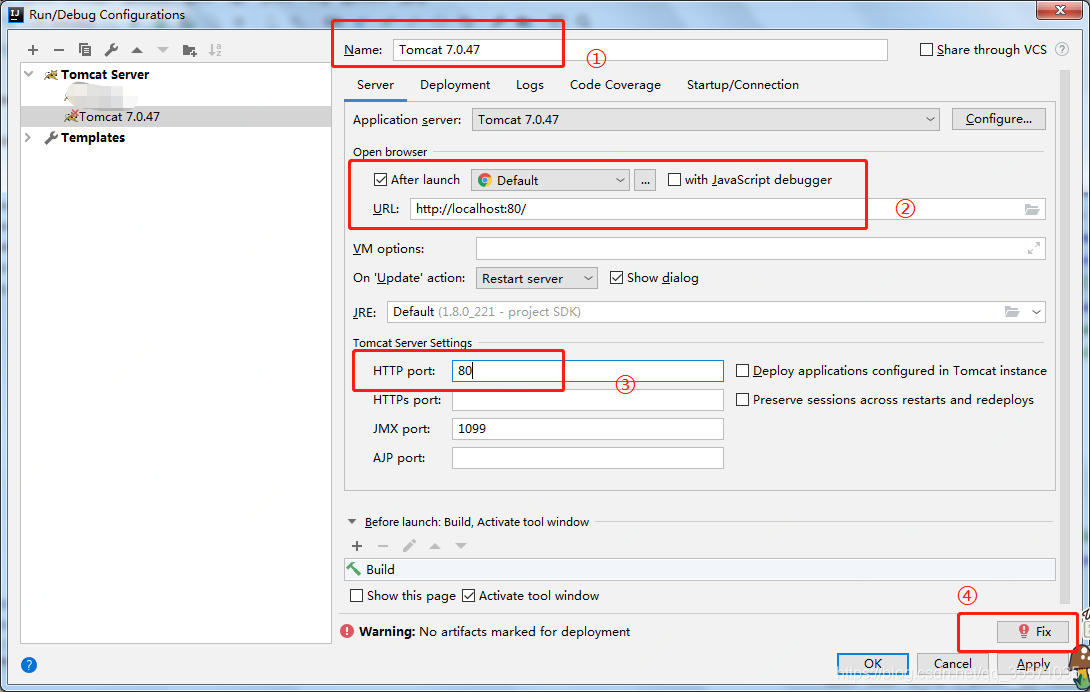The height and width of the screenshot is (692, 1090).
Task: Edit before-launch task pencil icon
Action: (x=409, y=546)
